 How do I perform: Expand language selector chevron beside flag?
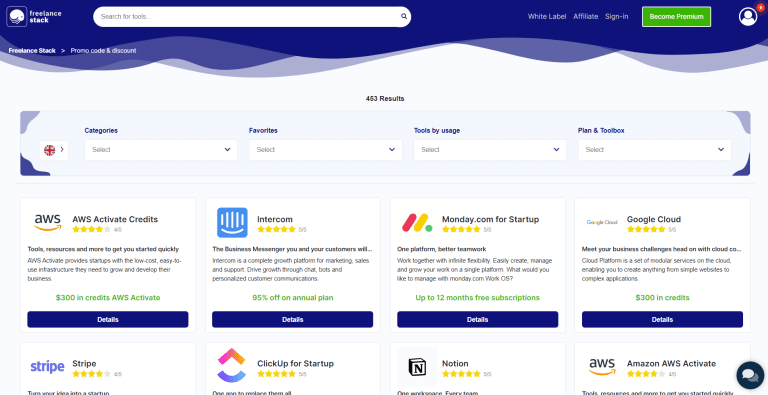(x=62, y=150)
